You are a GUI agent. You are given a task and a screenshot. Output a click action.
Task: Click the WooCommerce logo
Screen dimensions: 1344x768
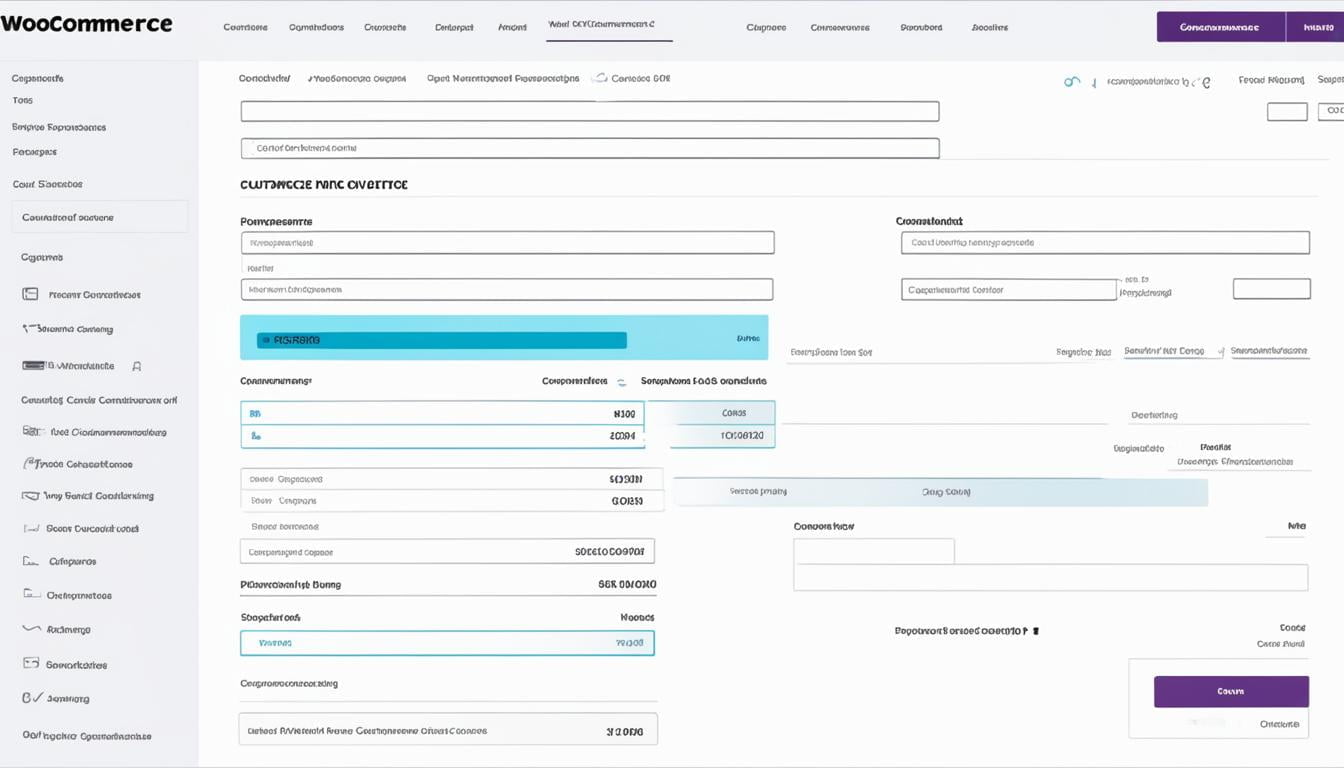tap(86, 24)
